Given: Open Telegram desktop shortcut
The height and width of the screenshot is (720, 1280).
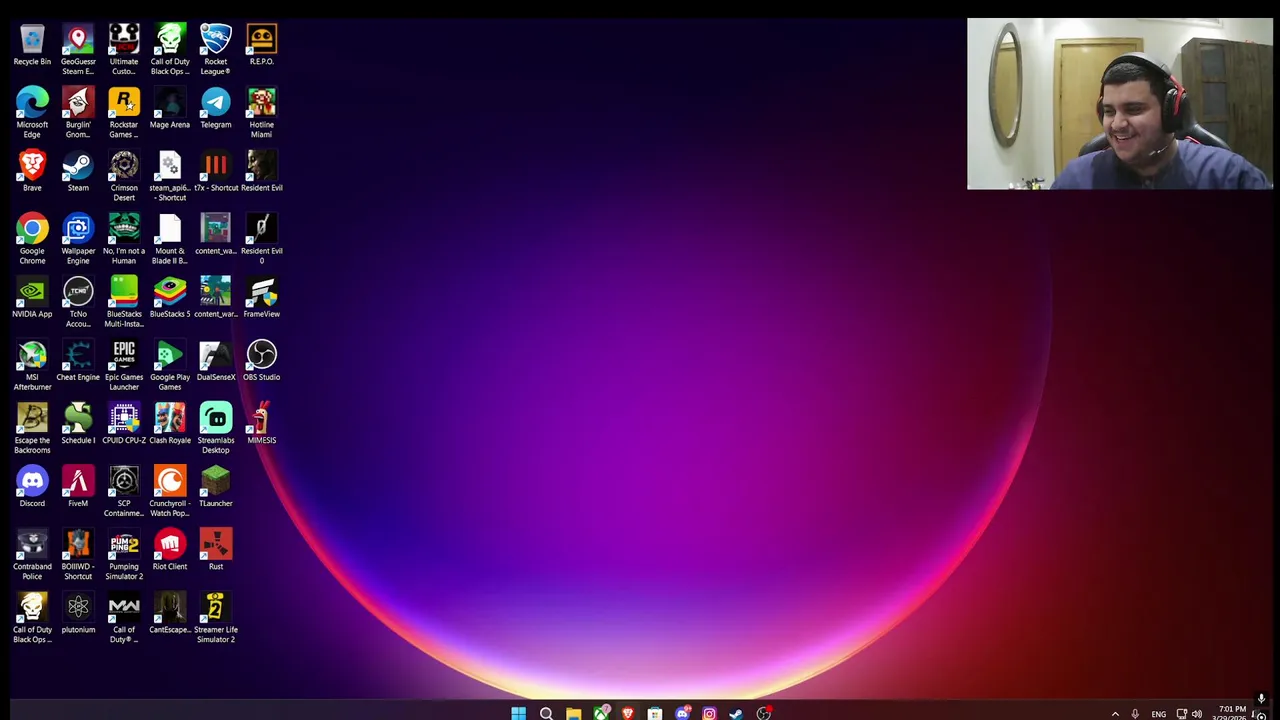Looking at the screenshot, I should [x=216, y=109].
